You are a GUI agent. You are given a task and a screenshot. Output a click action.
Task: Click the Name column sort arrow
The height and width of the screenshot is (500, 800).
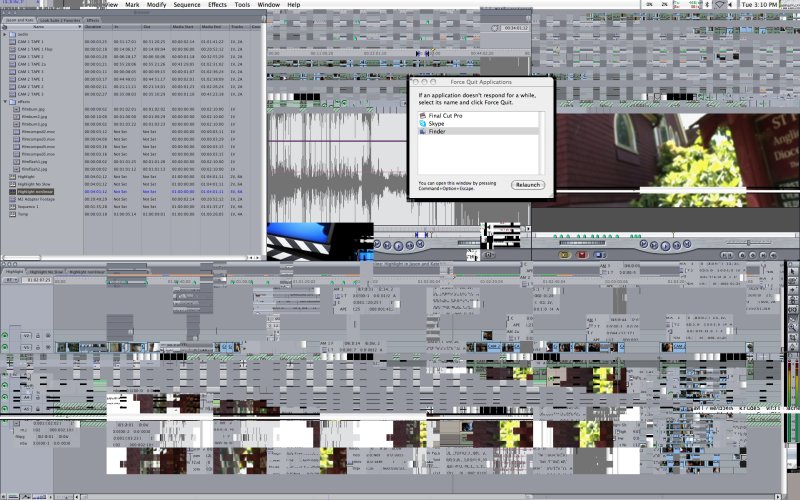[80, 27]
